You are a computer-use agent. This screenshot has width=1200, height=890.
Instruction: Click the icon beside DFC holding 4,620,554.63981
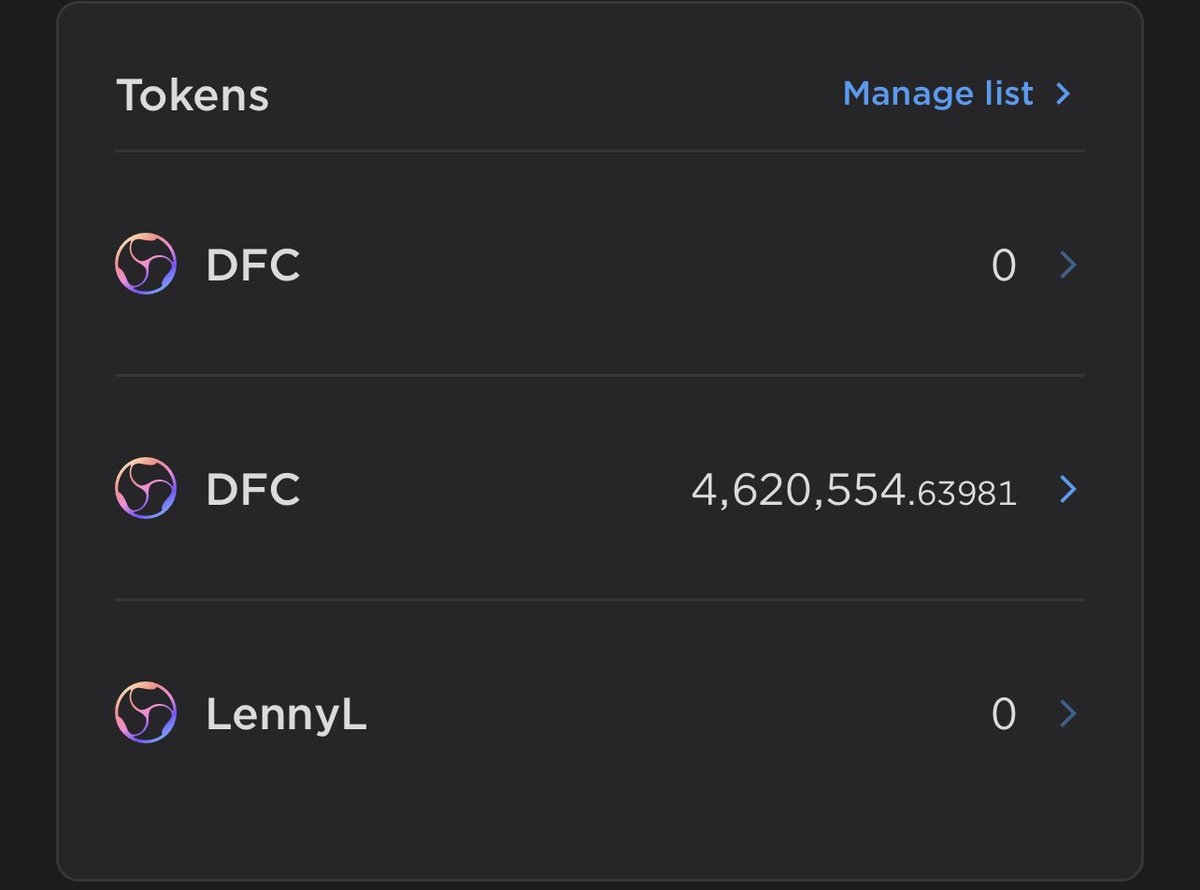(146, 488)
